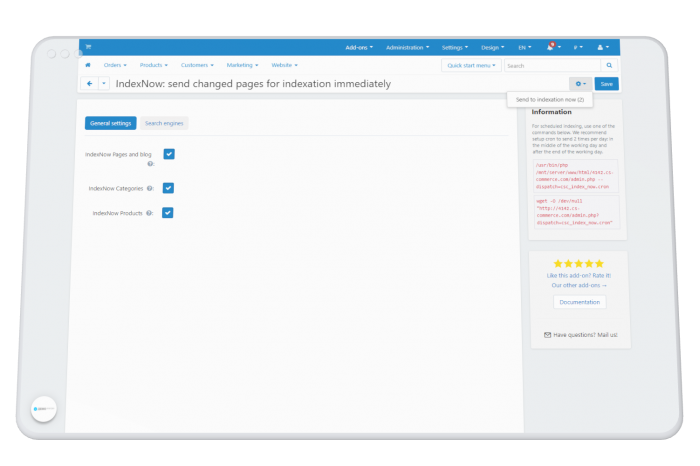Open the Quick start menu dropdown
This screenshot has height=466, width=700.
(x=471, y=66)
